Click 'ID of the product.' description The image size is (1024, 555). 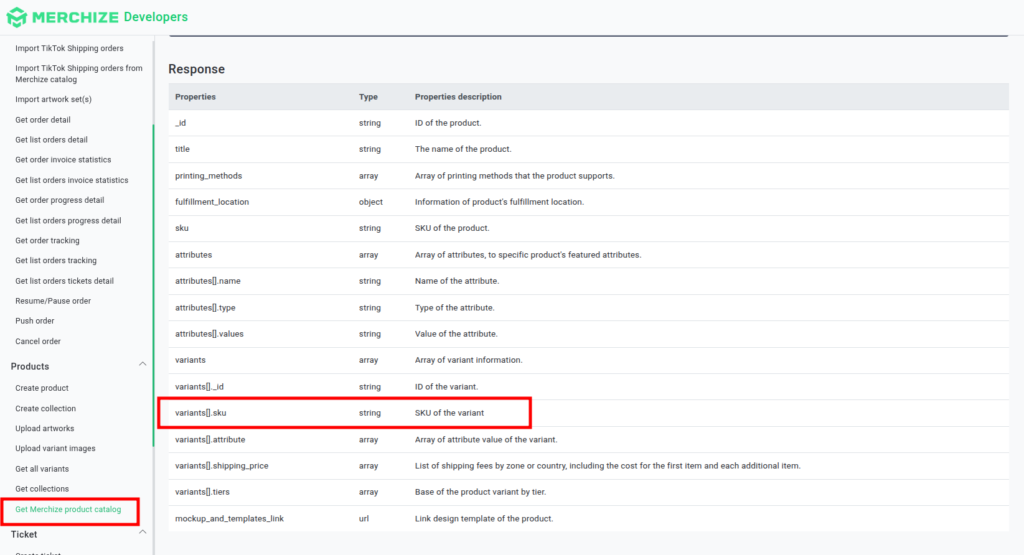pos(448,123)
